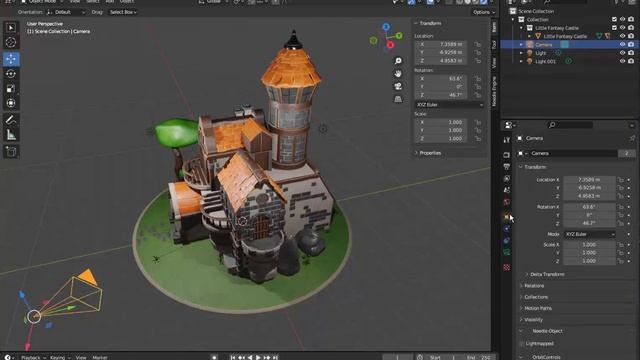
Task: Open the Scene properties tab icon
Action: pyautogui.click(x=507, y=190)
